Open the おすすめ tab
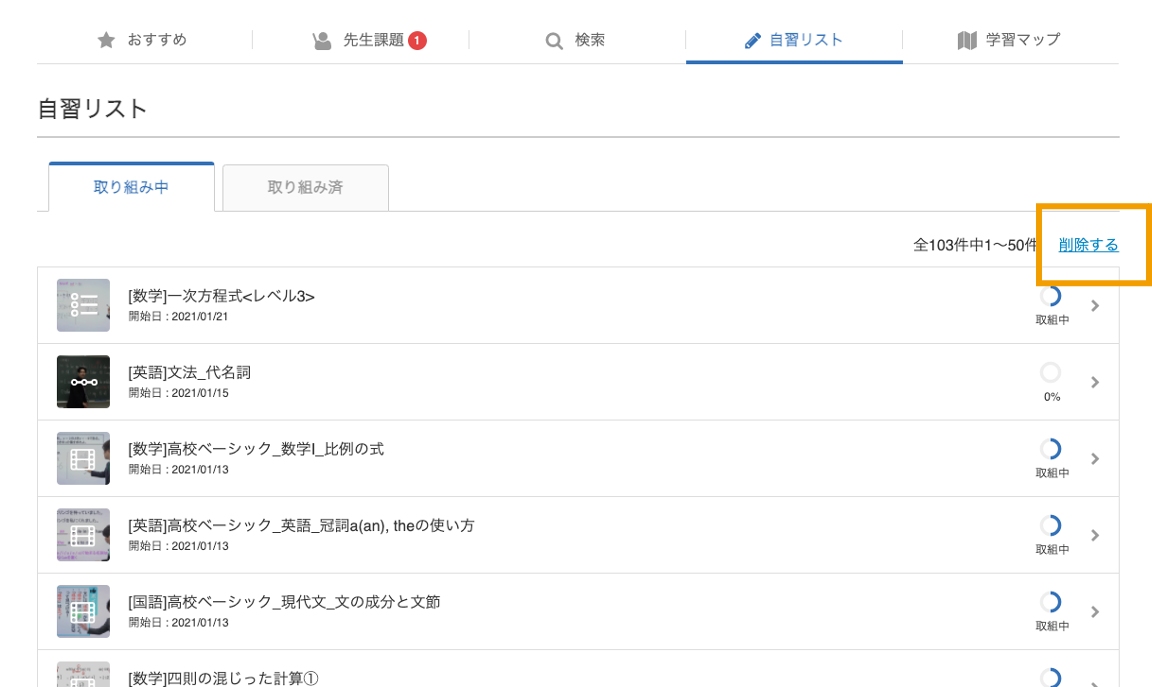This screenshot has height=687, width=1152. click(x=143, y=40)
